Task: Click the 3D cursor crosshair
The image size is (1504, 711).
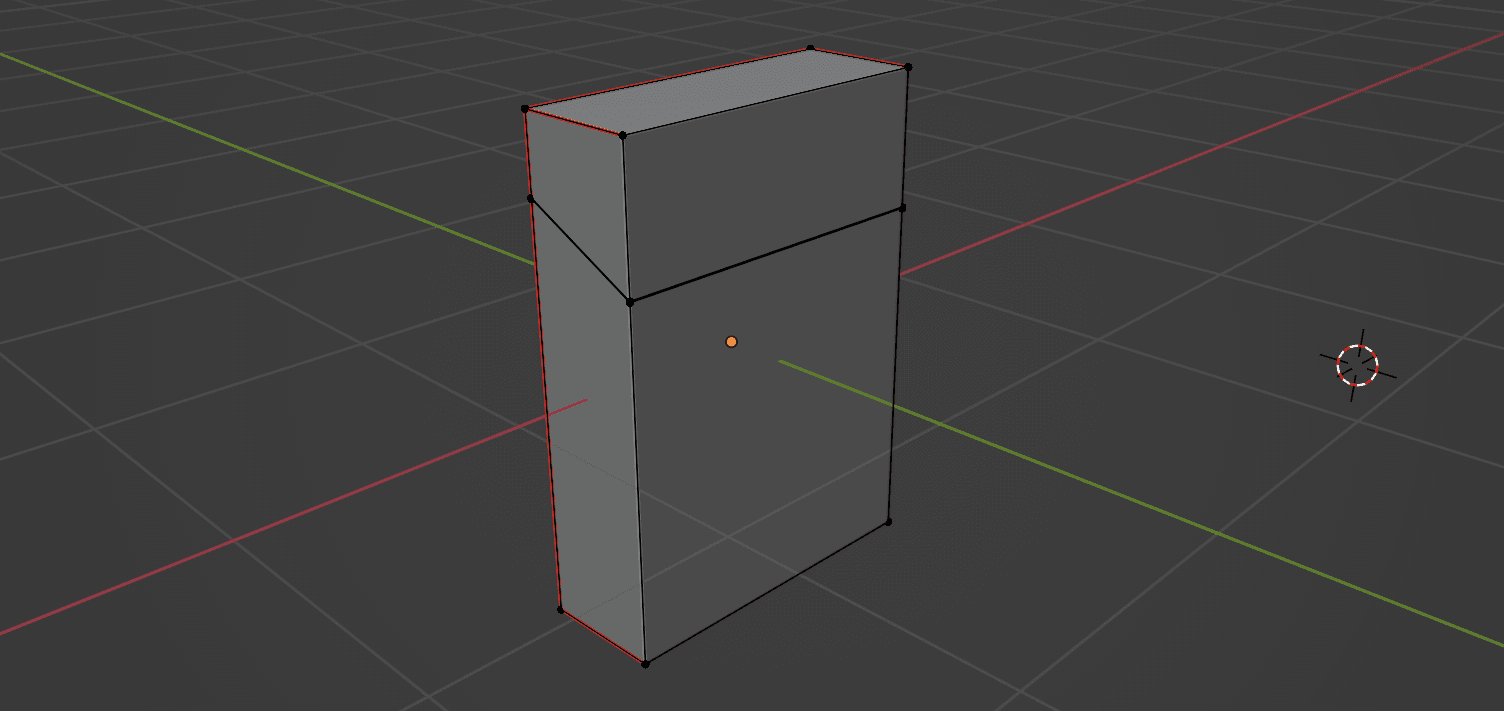Action: tap(1357, 365)
